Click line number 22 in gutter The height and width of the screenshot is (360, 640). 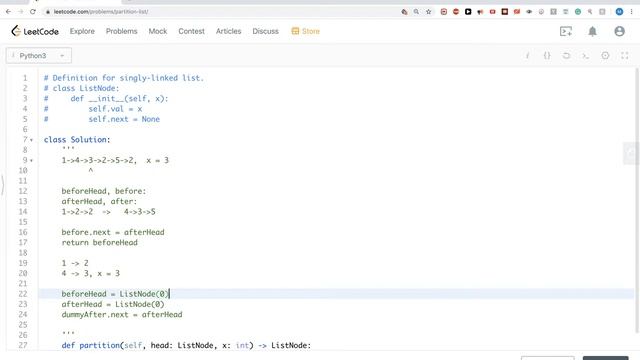click(x=23, y=294)
